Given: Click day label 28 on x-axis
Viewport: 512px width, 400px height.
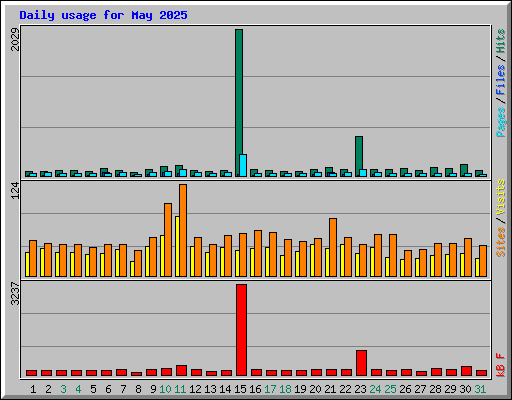Looking at the screenshot, I should click(435, 389).
